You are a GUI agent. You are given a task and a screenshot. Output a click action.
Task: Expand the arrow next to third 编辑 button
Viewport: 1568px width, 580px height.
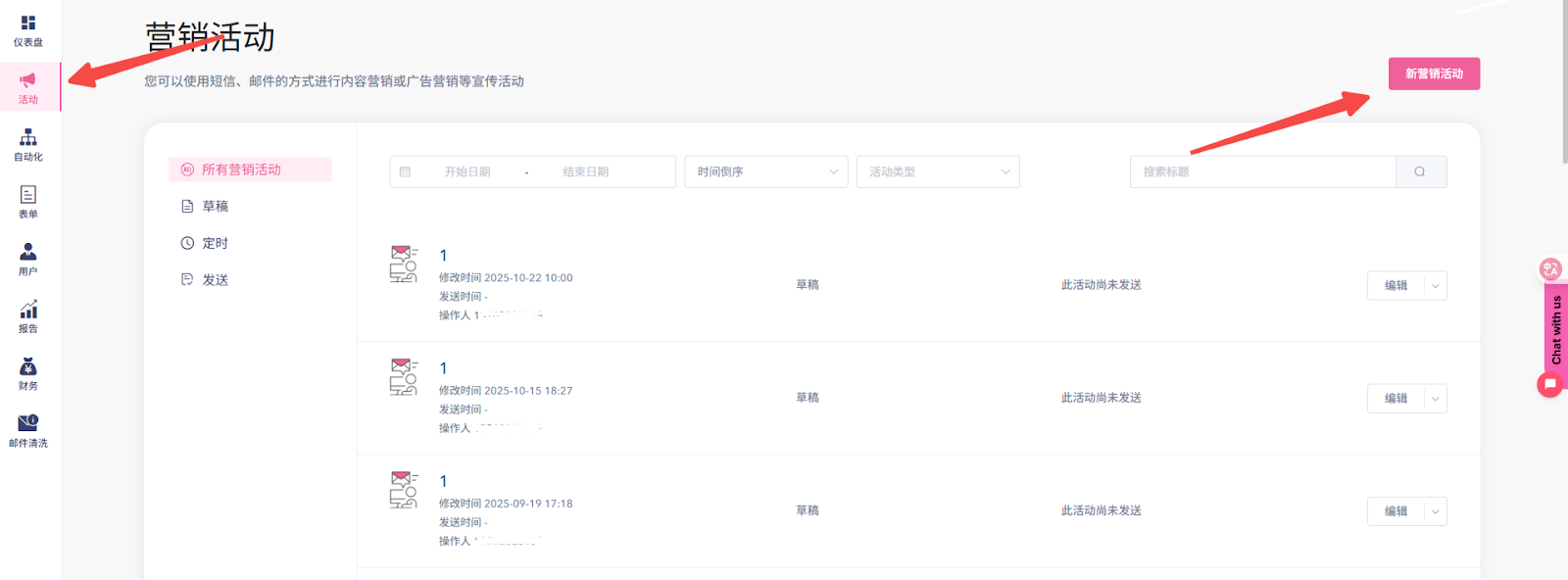pos(1436,511)
